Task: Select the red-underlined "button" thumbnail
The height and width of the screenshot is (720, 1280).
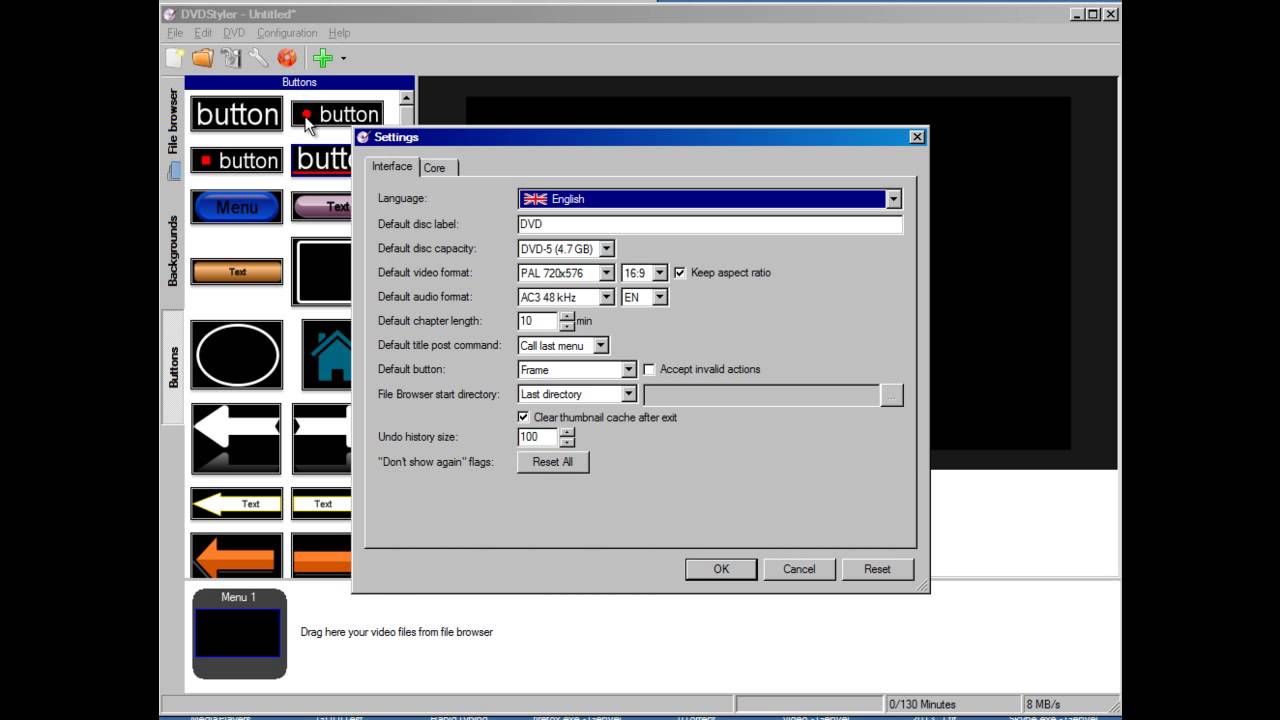Action: [321, 160]
